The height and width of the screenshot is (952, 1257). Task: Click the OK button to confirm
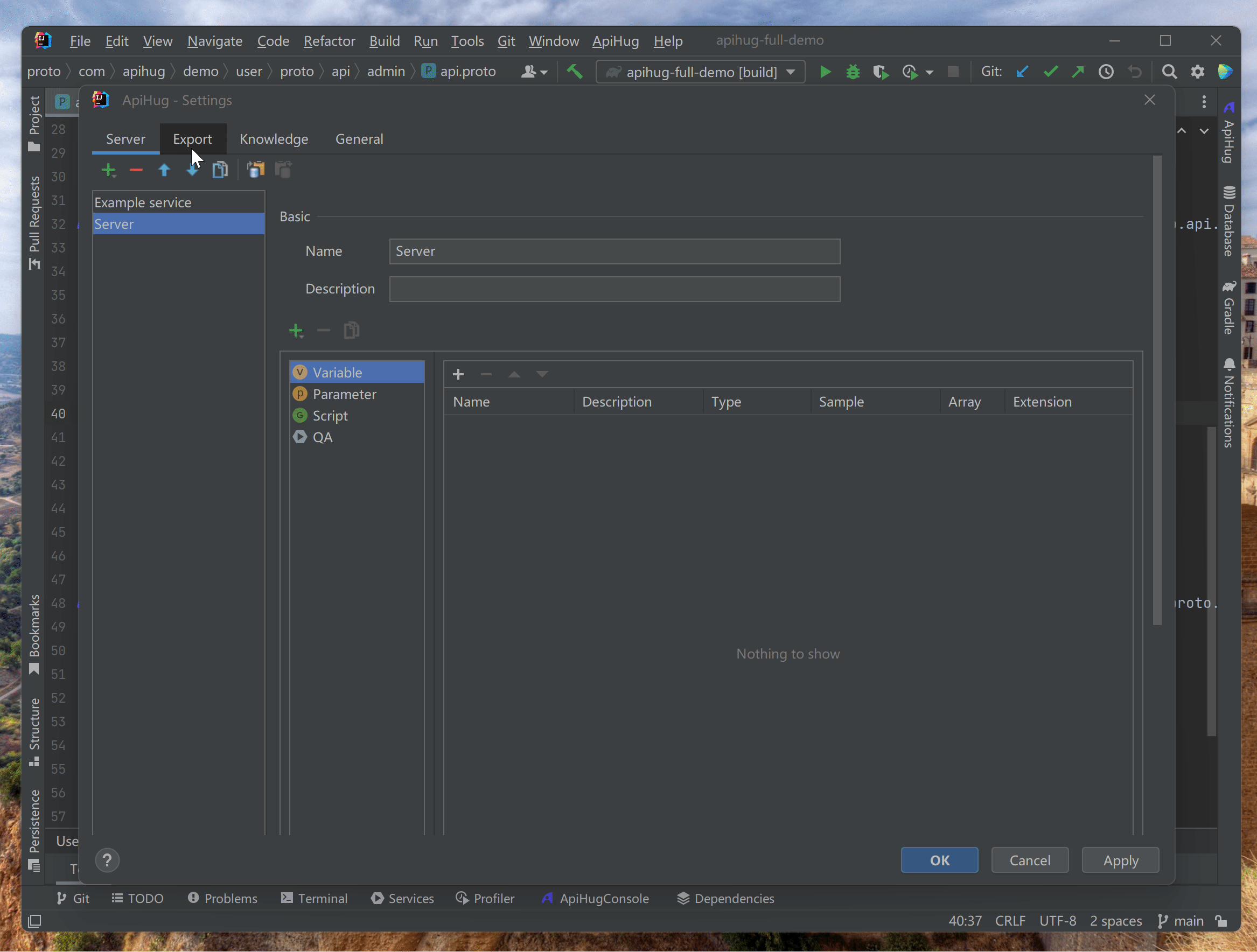939,860
